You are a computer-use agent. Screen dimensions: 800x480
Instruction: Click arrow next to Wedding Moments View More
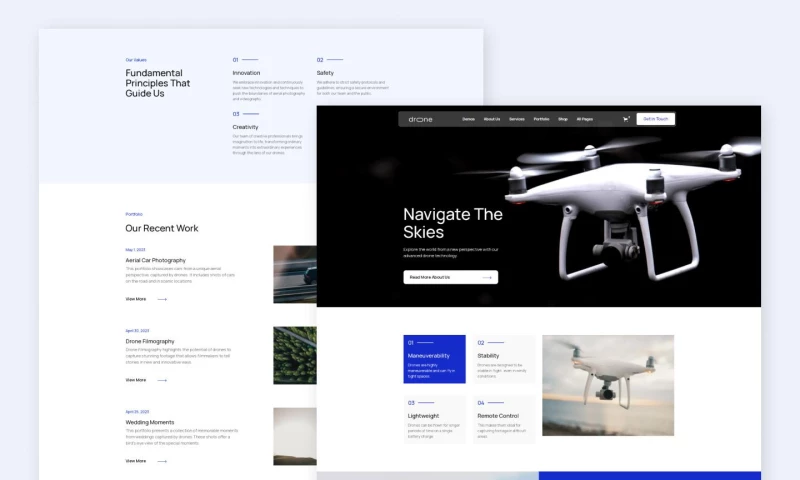pyautogui.click(x=162, y=461)
